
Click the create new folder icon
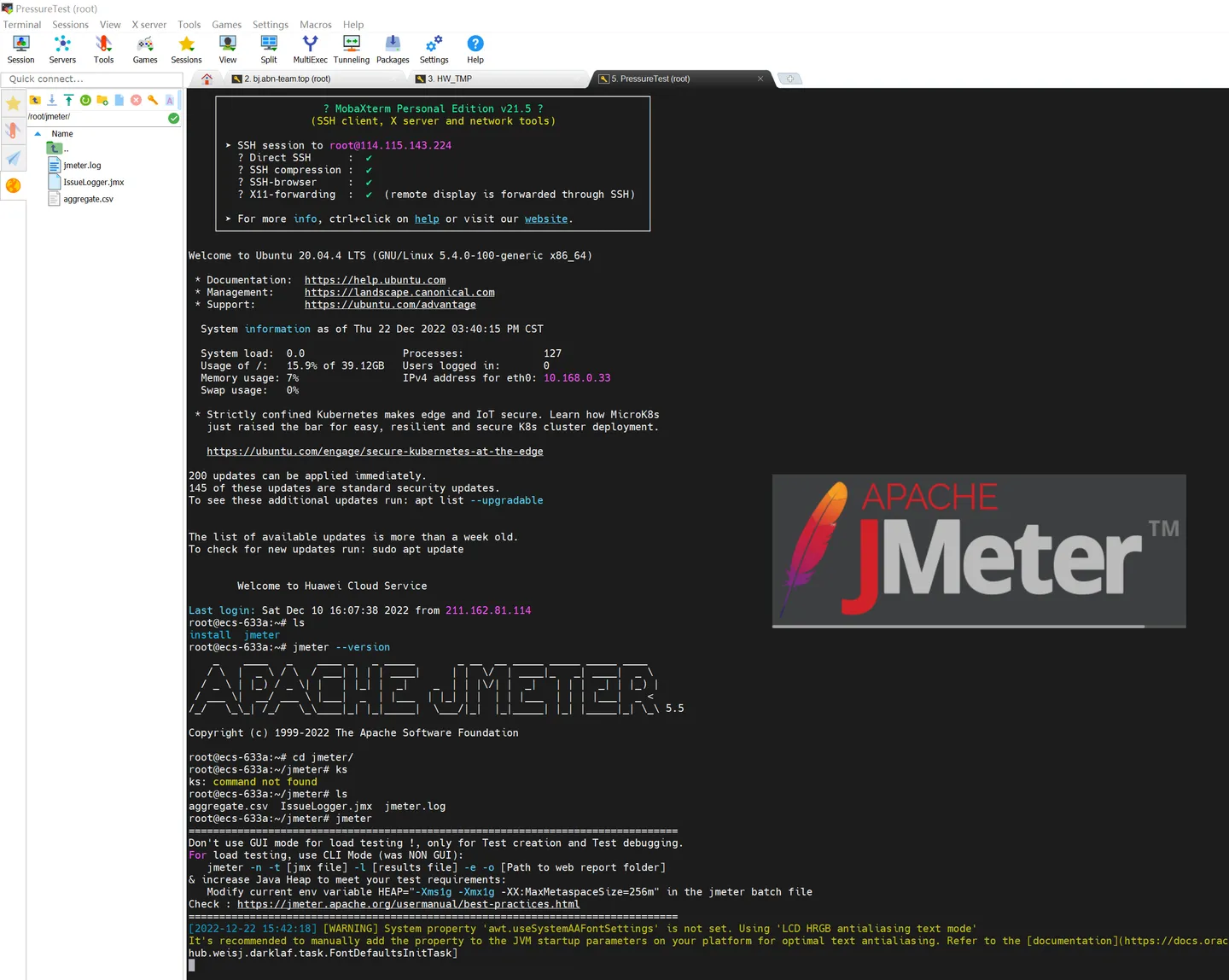tap(102, 101)
